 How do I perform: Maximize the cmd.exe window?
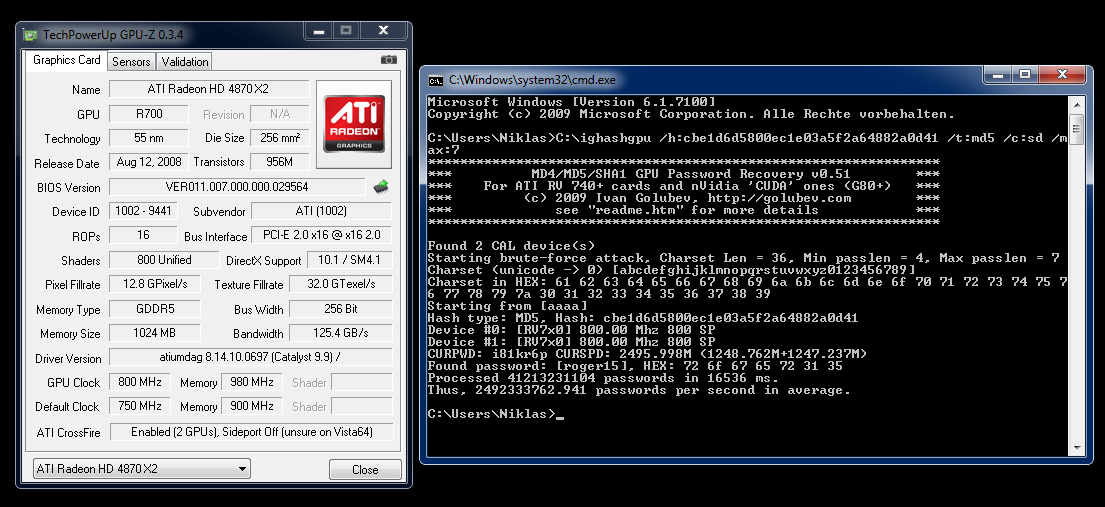[1024, 73]
